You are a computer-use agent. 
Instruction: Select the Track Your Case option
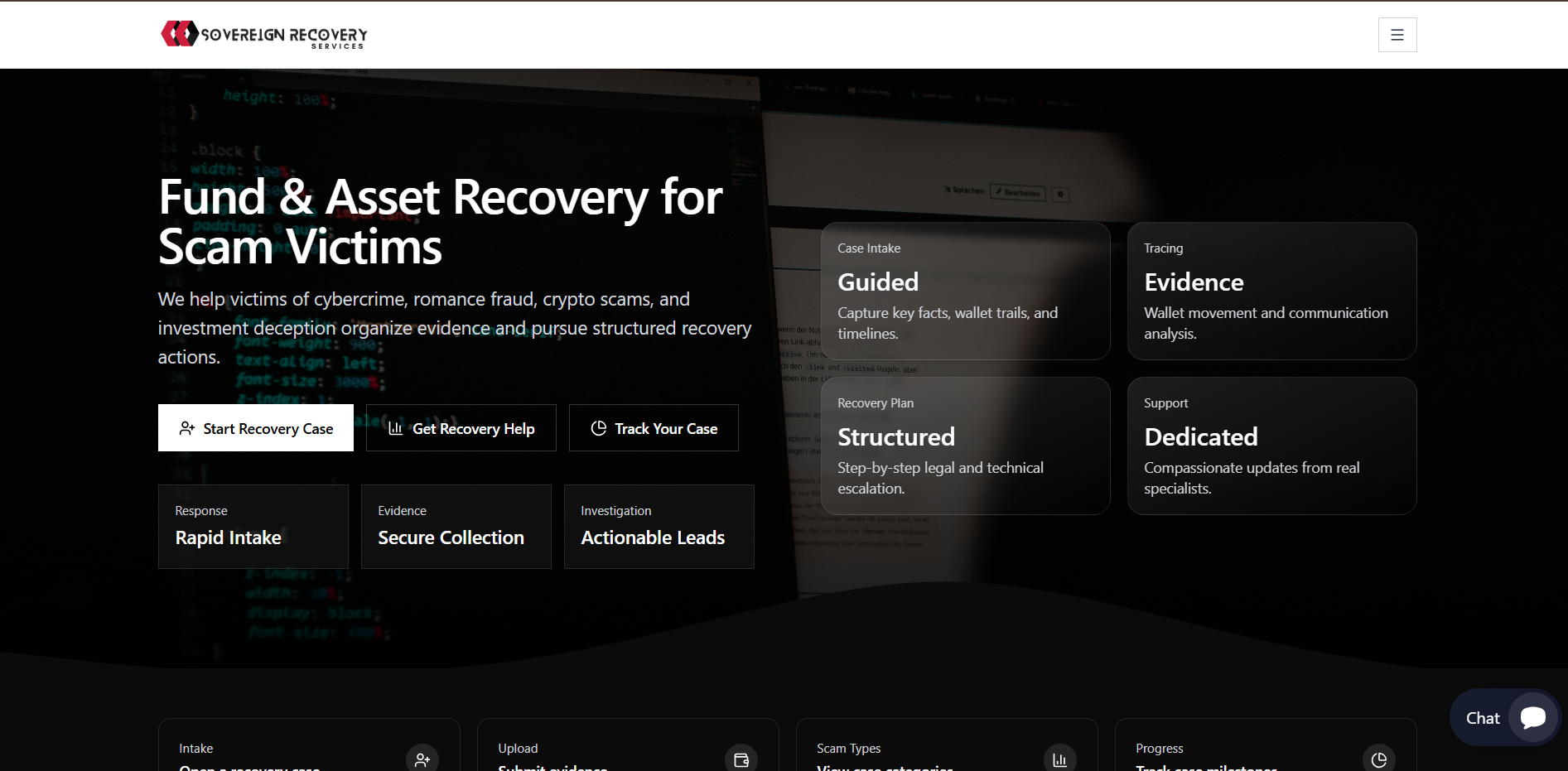tap(654, 428)
